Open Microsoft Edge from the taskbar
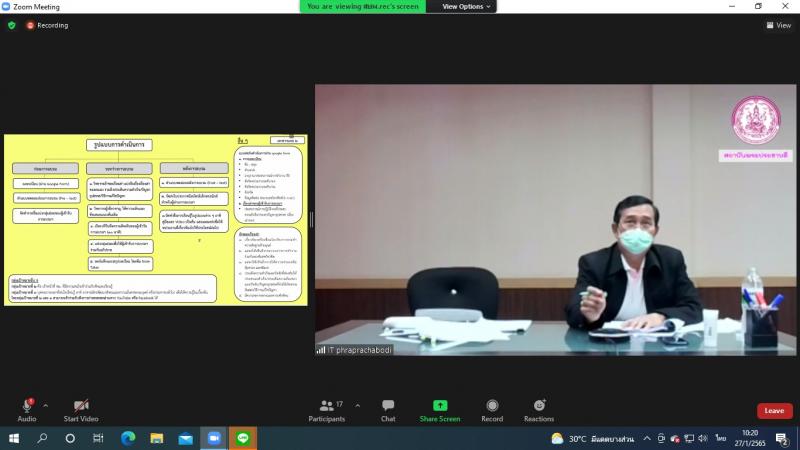The width and height of the screenshot is (800, 450). (x=128, y=438)
